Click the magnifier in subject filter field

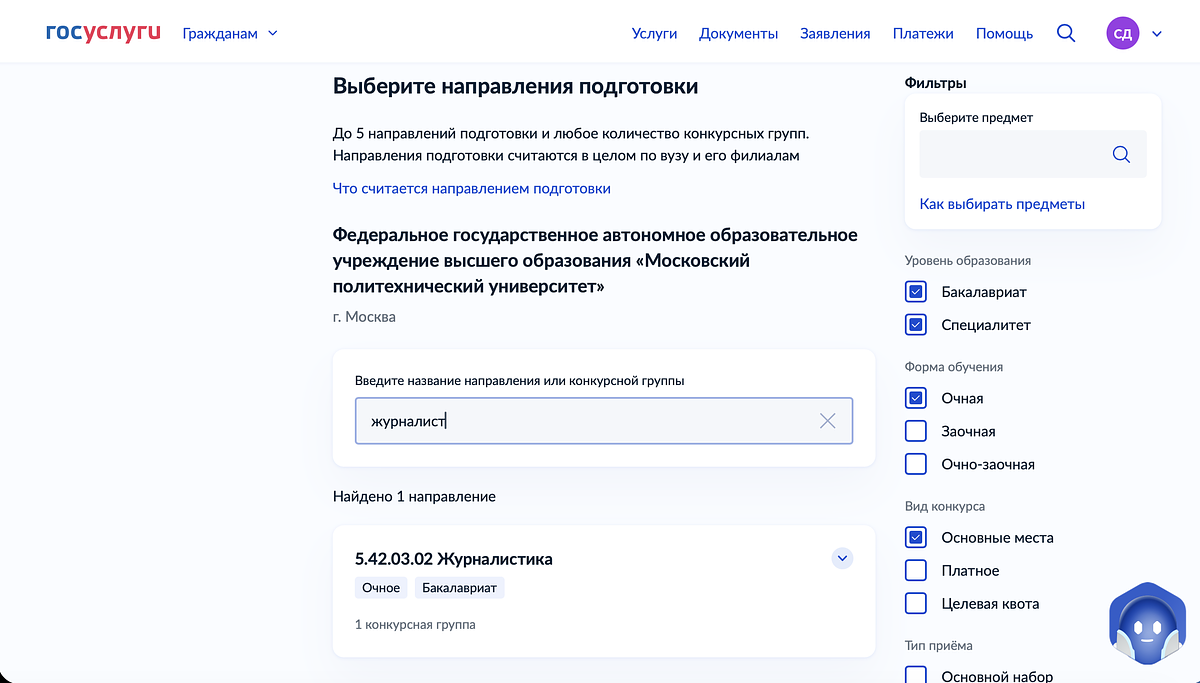[1121, 154]
